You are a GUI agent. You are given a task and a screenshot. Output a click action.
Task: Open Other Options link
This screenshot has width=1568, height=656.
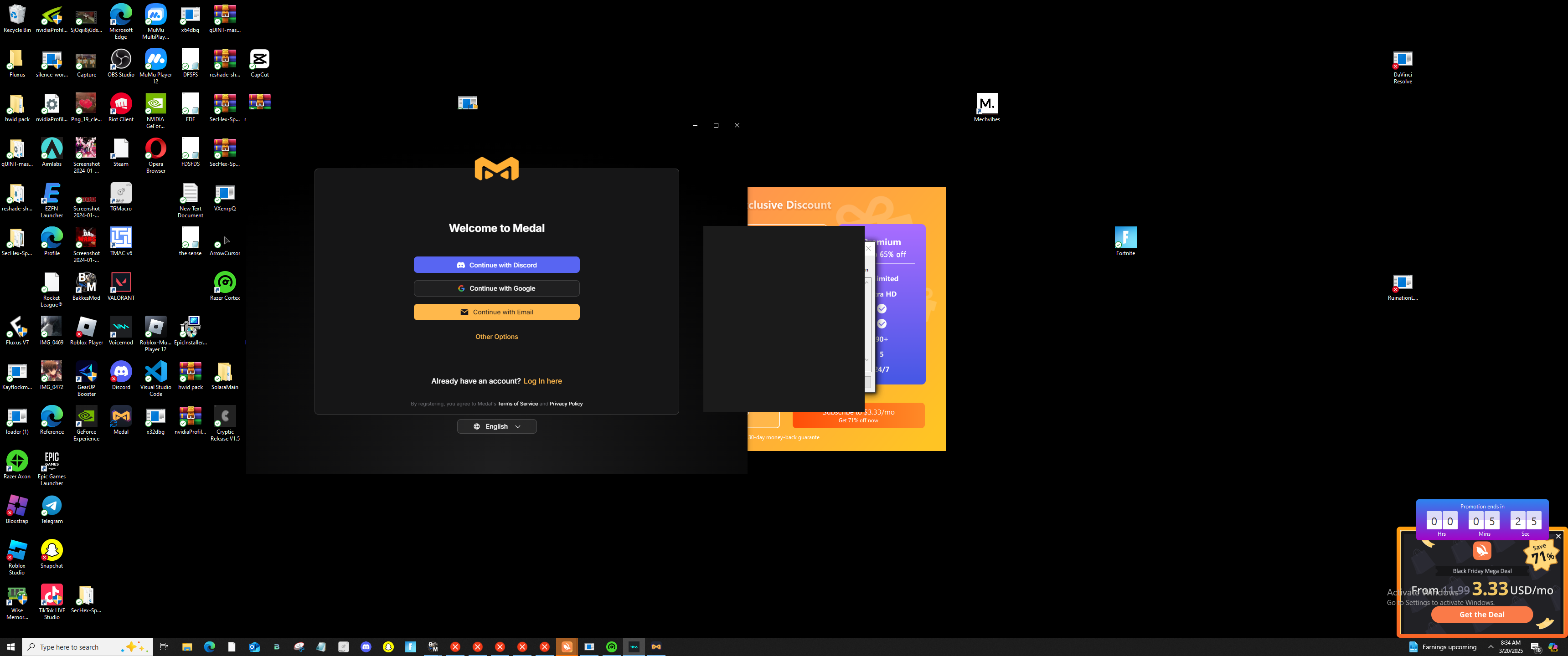[496, 337]
